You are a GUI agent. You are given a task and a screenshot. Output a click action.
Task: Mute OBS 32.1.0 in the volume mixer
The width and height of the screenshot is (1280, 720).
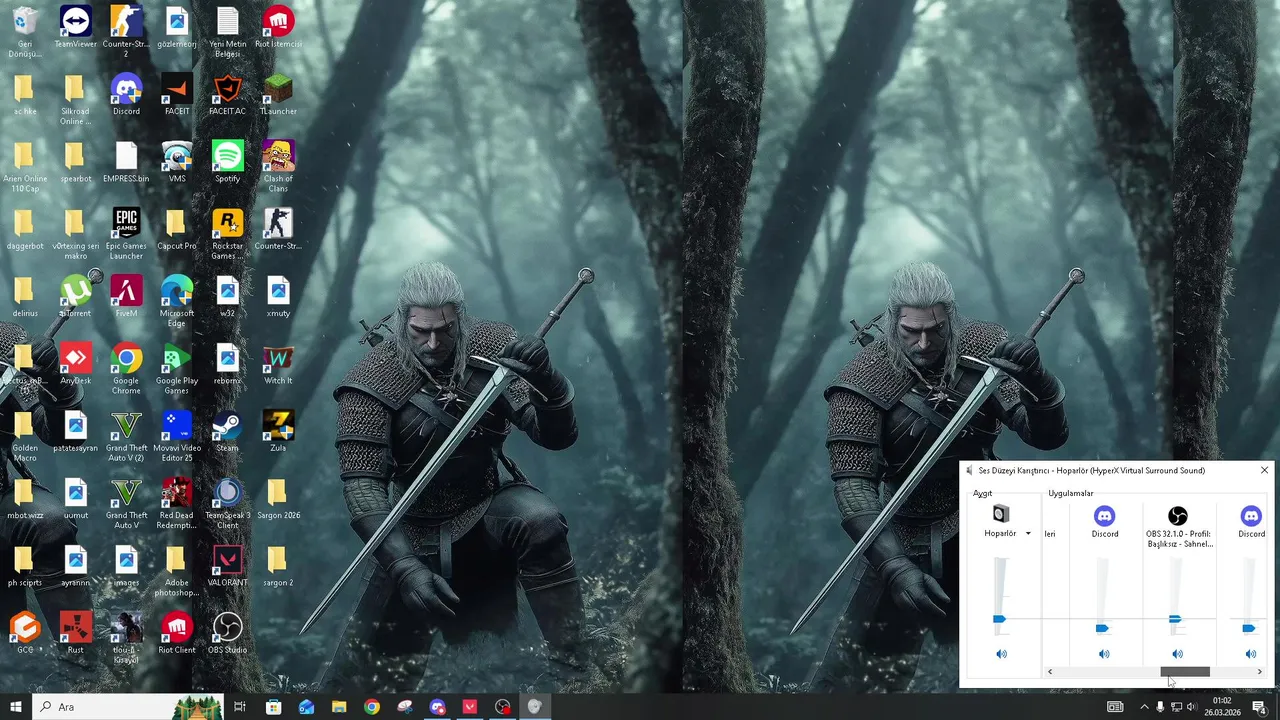click(x=1177, y=654)
